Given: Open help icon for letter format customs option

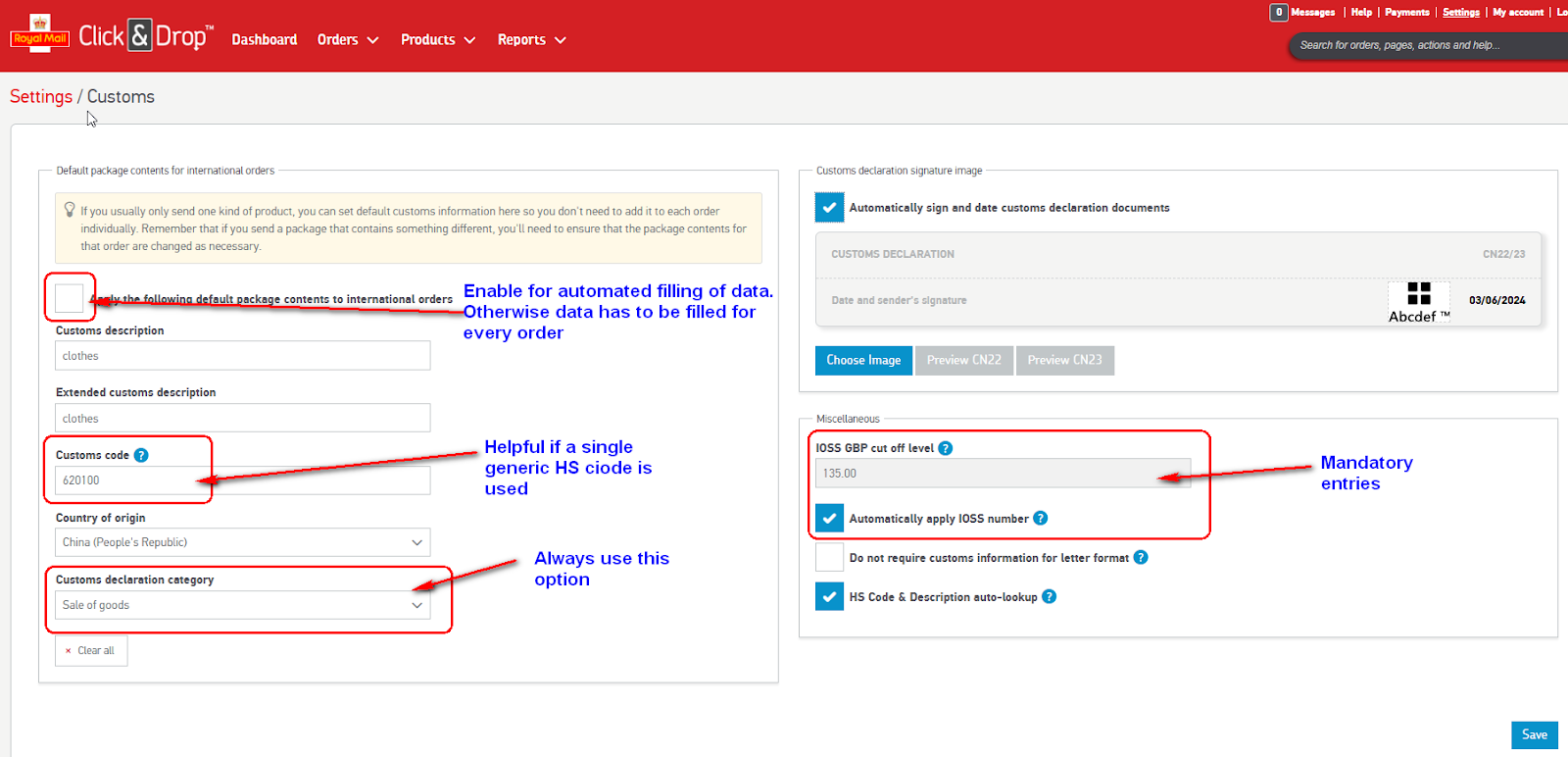Looking at the screenshot, I should (x=1141, y=557).
